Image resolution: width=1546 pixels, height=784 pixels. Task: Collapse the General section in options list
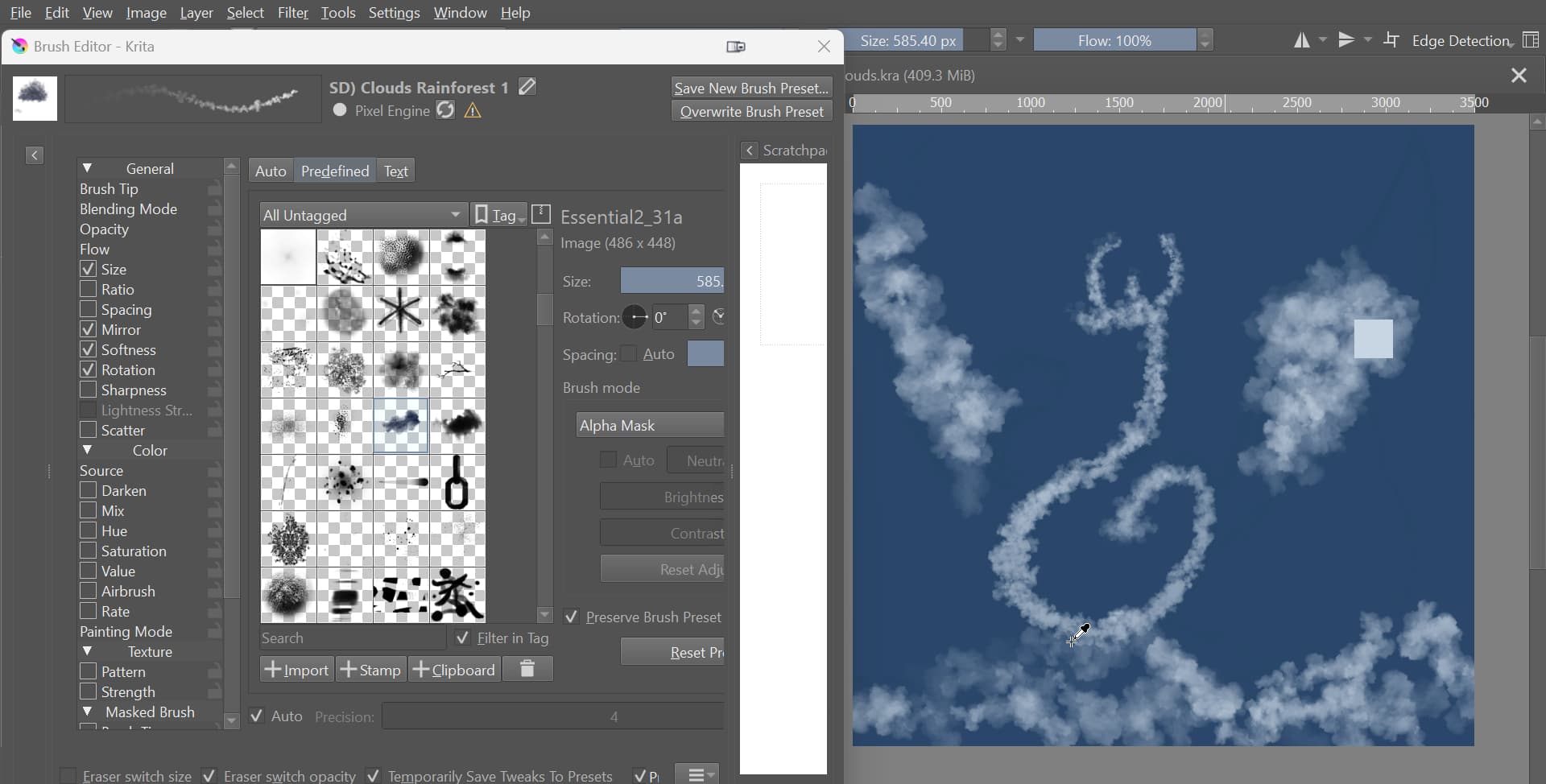[x=88, y=168]
